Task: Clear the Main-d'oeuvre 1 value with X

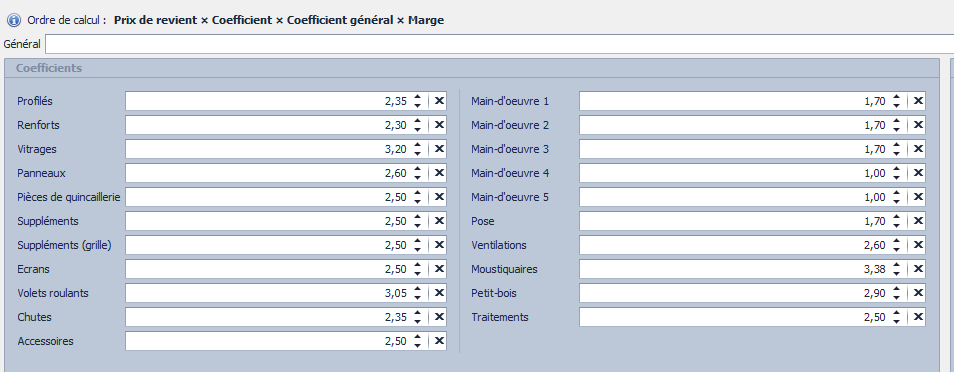Action: click(918, 101)
